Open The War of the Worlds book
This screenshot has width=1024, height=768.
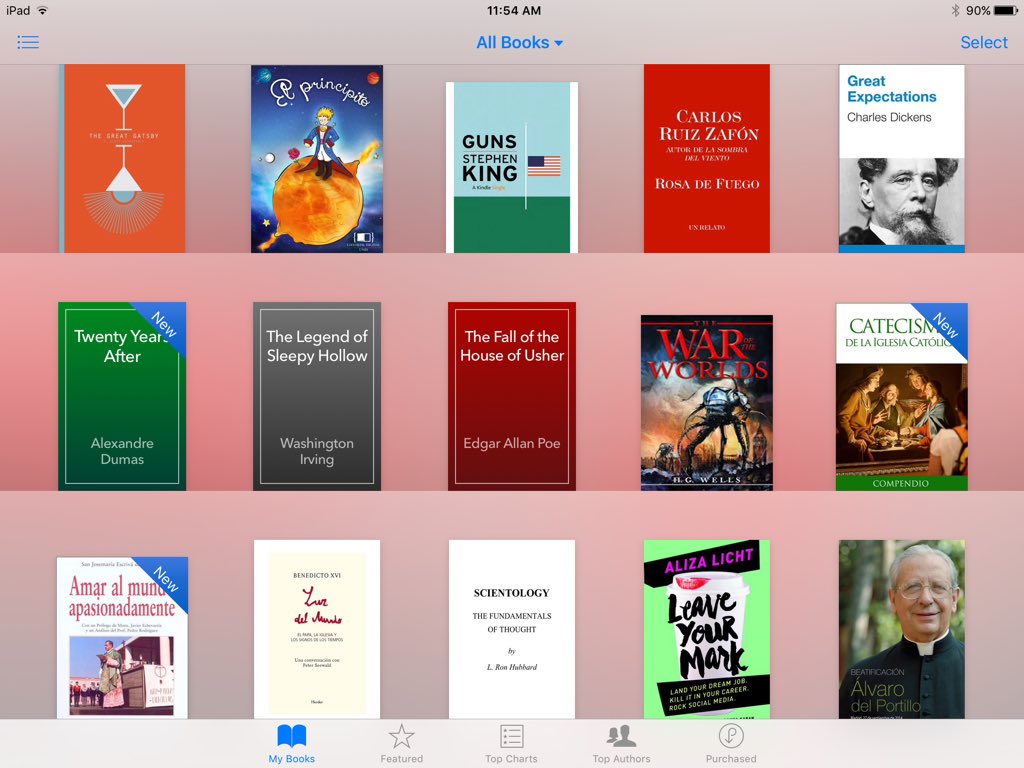(x=707, y=402)
